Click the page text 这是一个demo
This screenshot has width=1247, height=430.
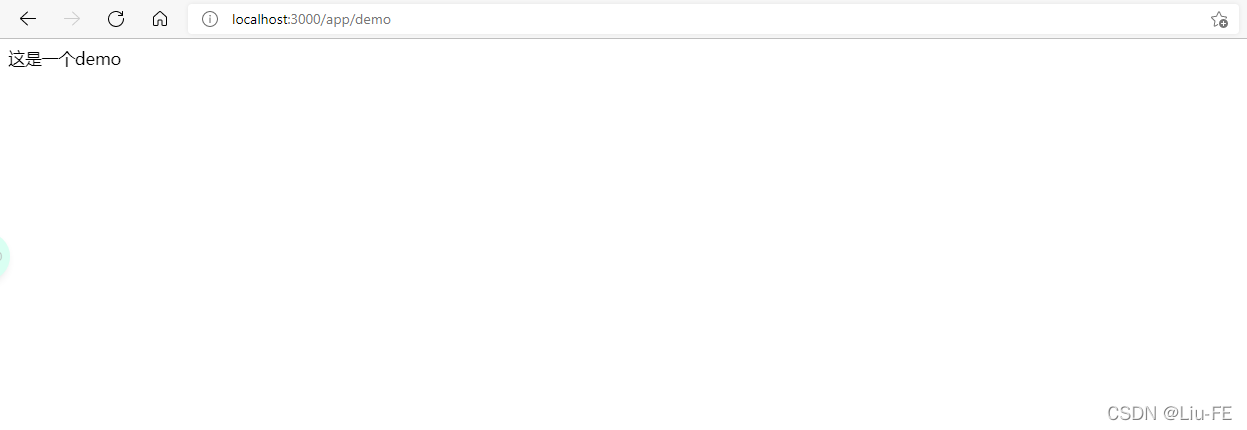coord(64,59)
